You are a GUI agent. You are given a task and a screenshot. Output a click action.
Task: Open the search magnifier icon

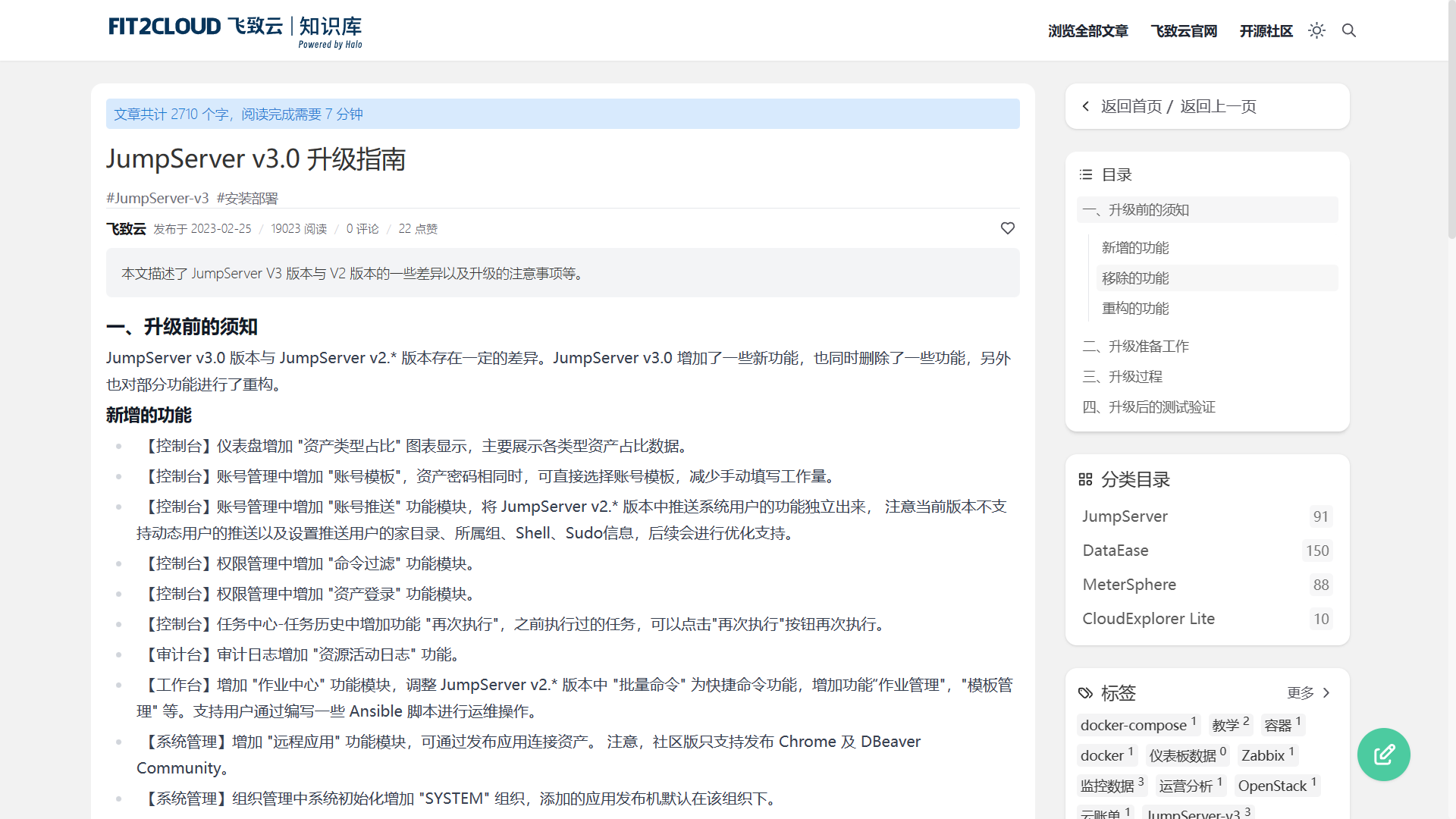1349,30
